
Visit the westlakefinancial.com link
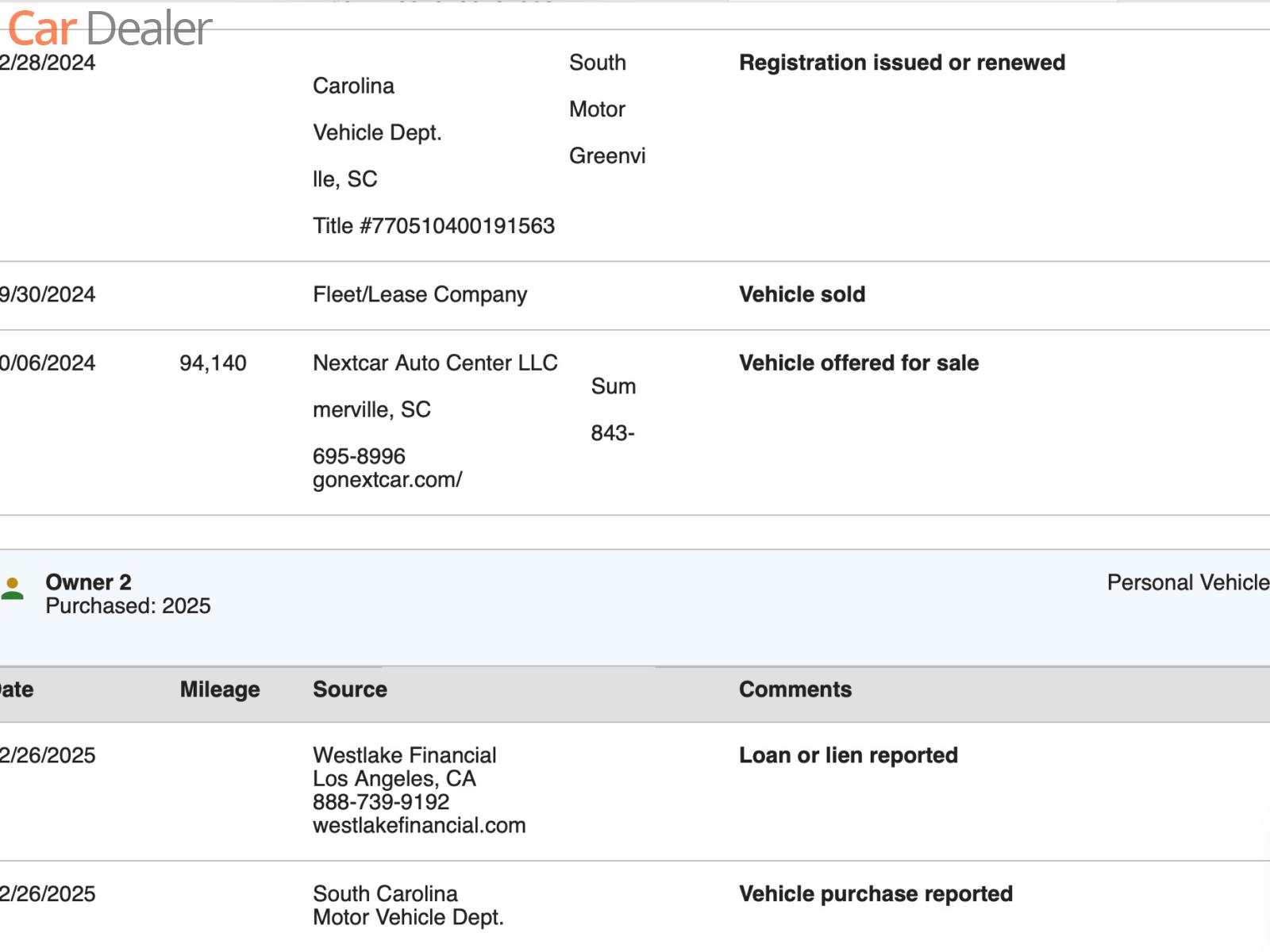tap(419, 825)
